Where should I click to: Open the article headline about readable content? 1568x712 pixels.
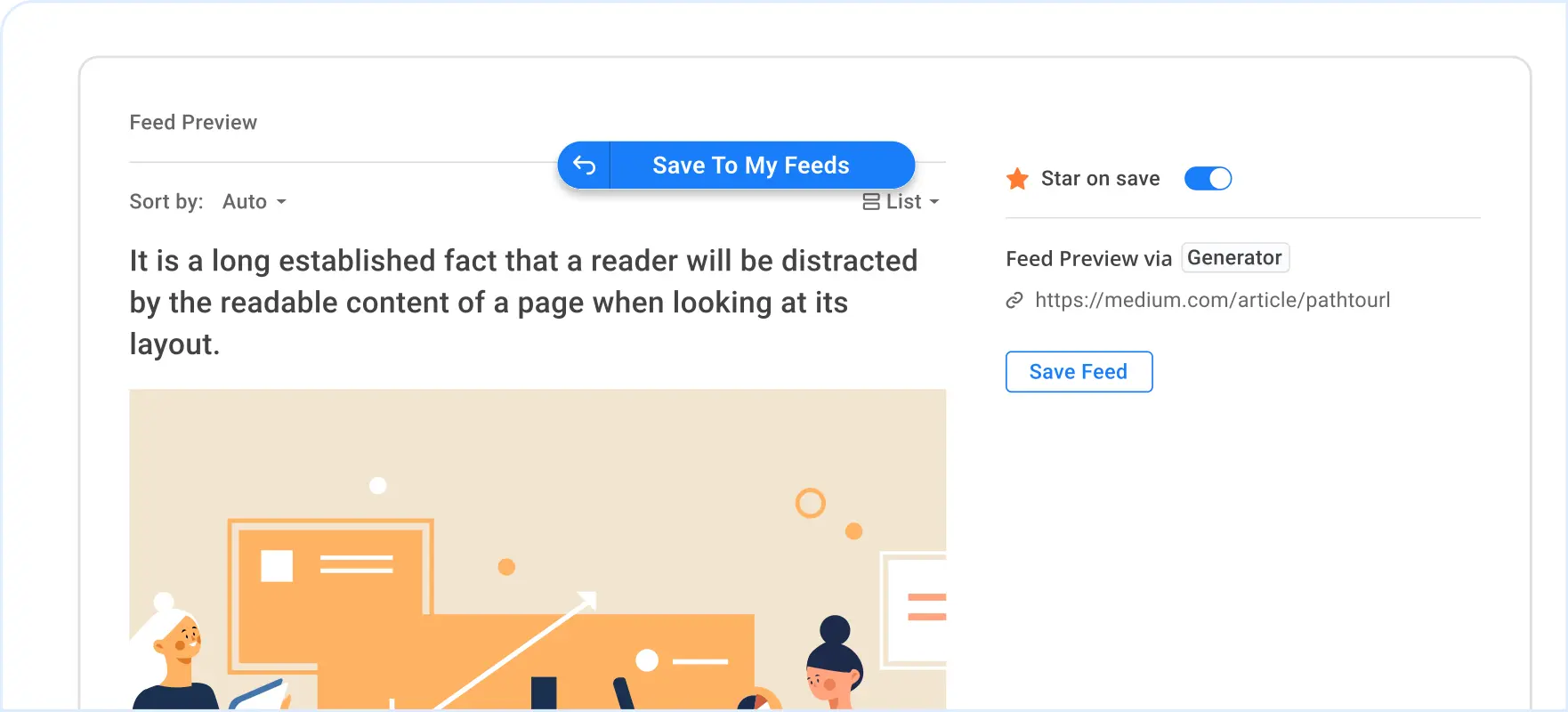(x=523, y=303)
